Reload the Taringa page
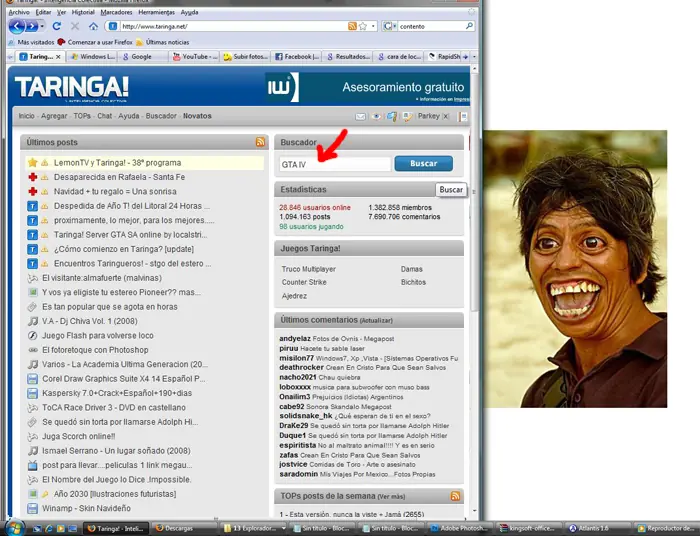The height and width of the screenshot is (536, 700). pos(57,26)
